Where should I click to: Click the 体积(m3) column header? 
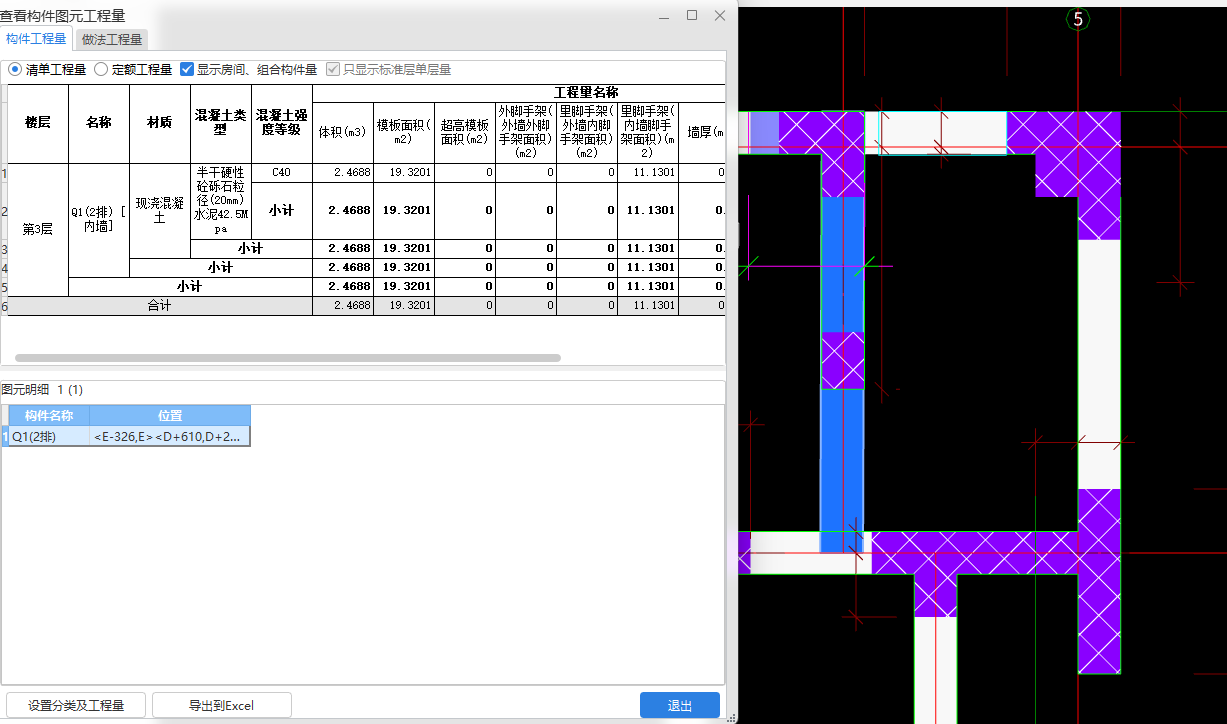tap(343, 132)
